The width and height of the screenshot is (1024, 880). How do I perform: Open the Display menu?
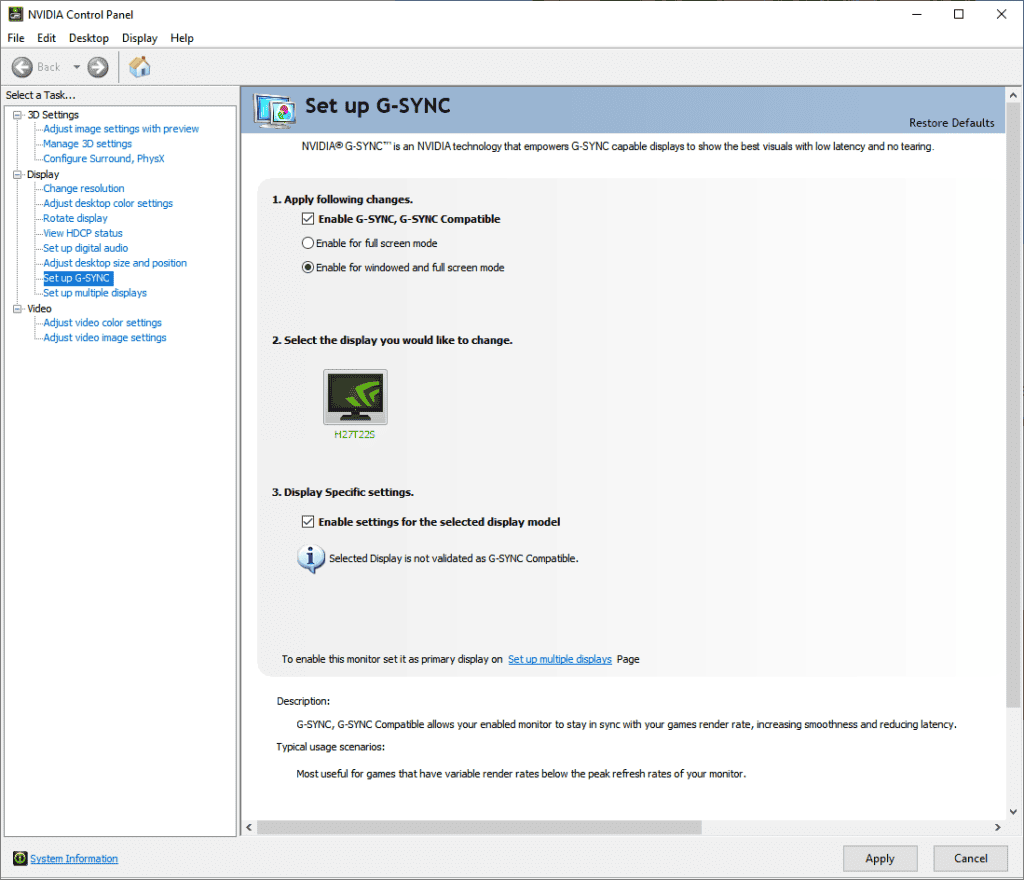point(139,38)
